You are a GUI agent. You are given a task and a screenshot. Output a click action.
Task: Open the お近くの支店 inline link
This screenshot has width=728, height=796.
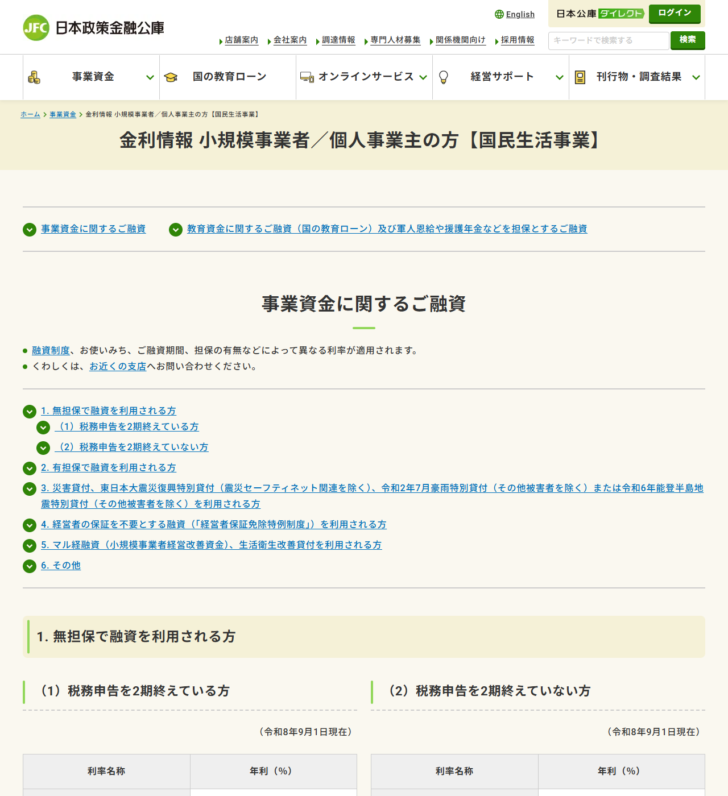coord(118,367)
